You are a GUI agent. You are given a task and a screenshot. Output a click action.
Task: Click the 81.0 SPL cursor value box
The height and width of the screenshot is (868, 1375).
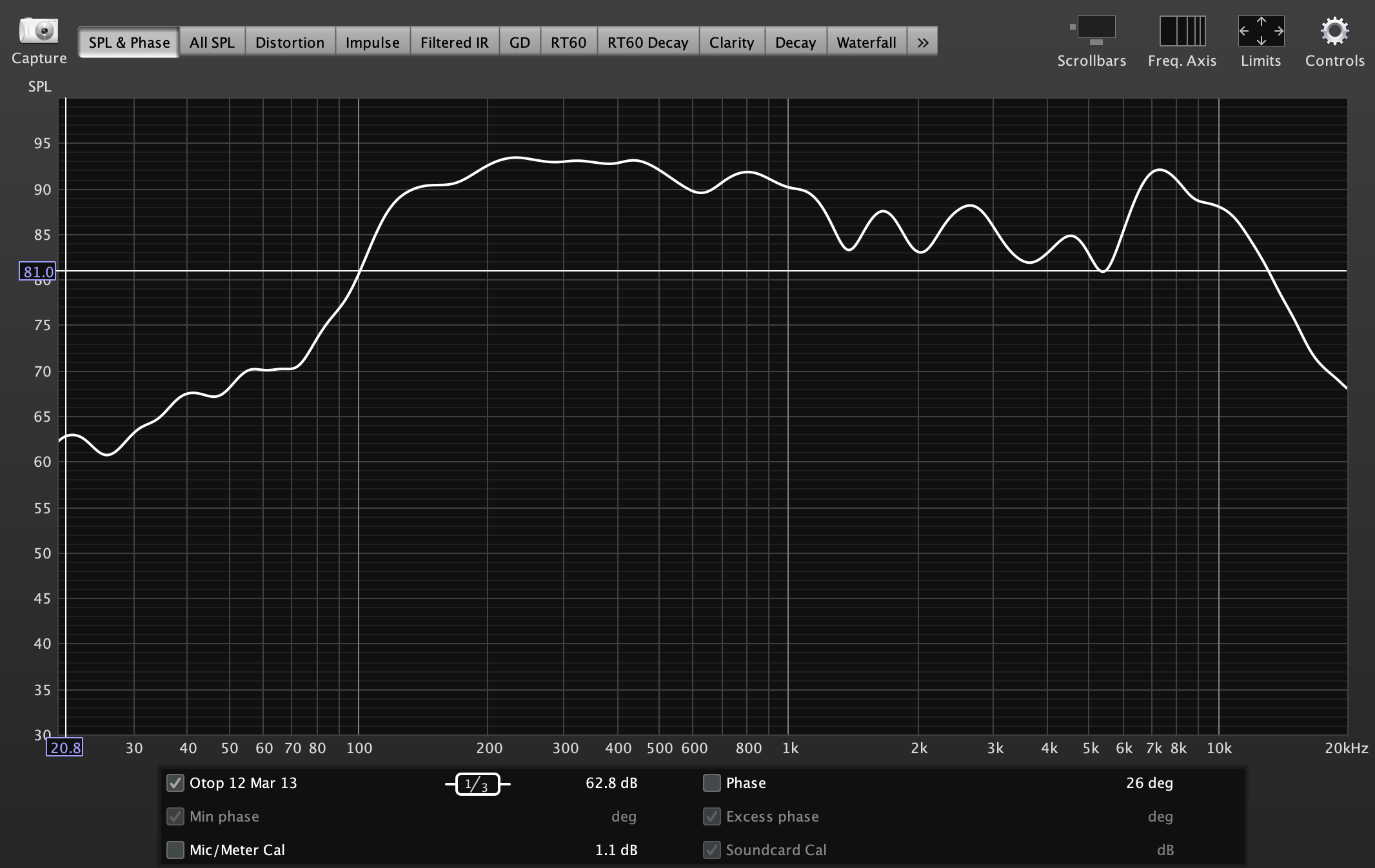pyautogui.click(x=38, y=271)
